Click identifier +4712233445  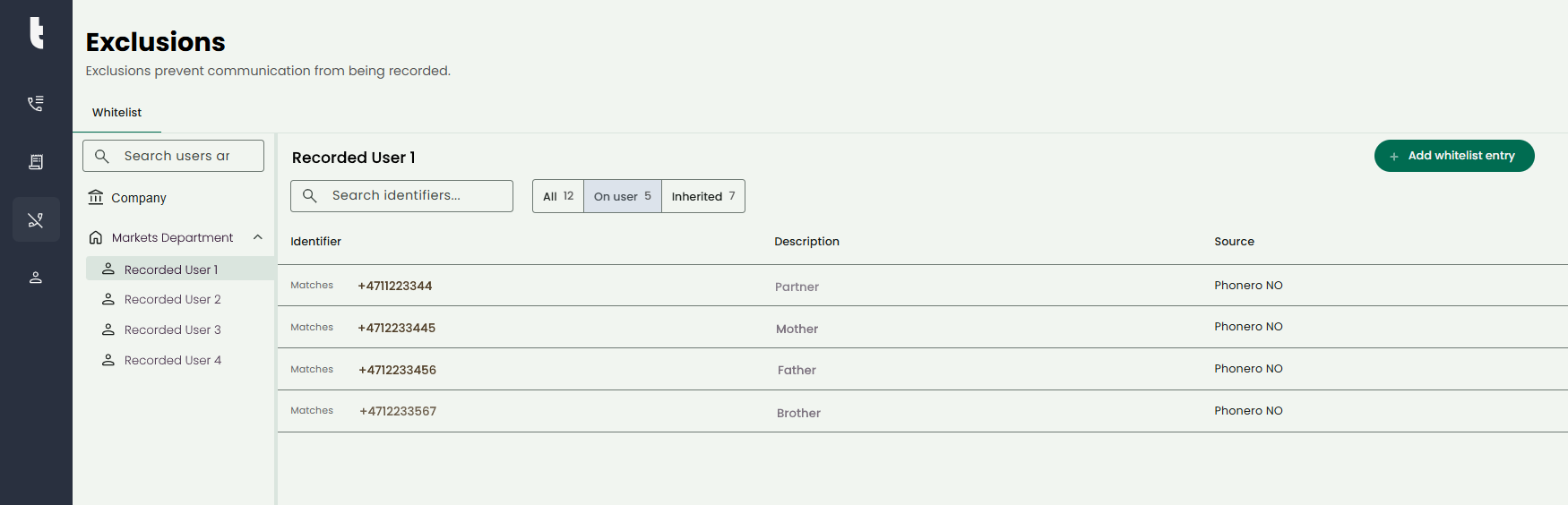[397, 328]
